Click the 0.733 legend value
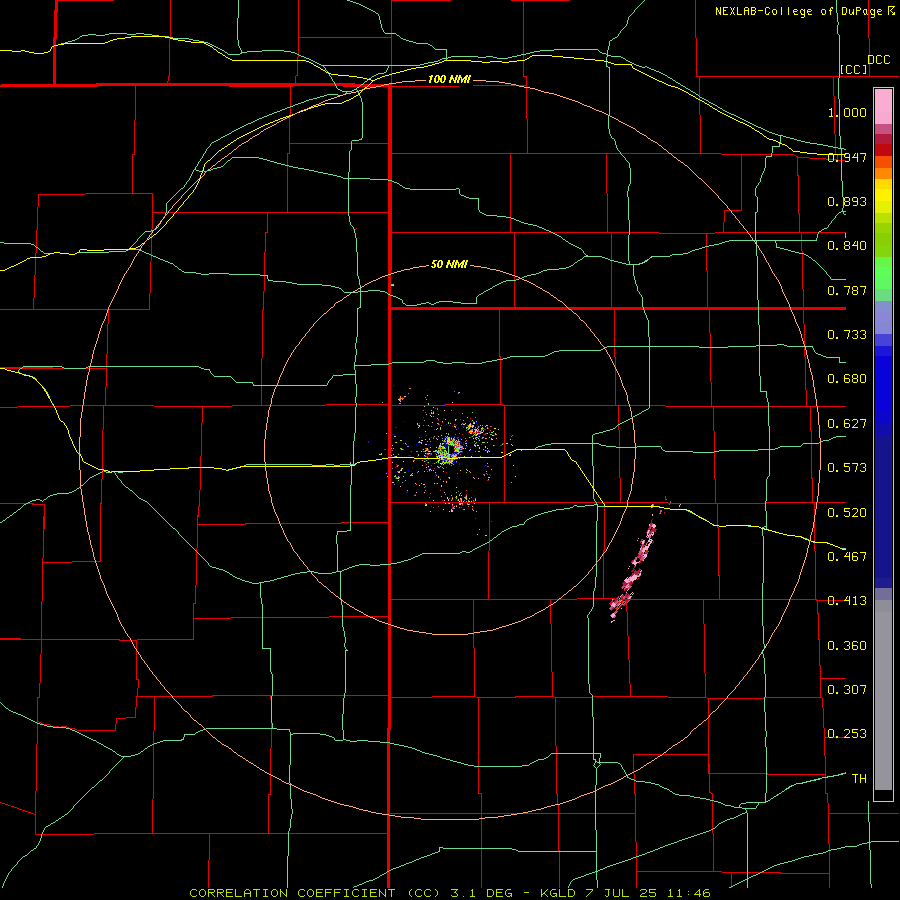900x900 pixels. (x=847, y=335)
